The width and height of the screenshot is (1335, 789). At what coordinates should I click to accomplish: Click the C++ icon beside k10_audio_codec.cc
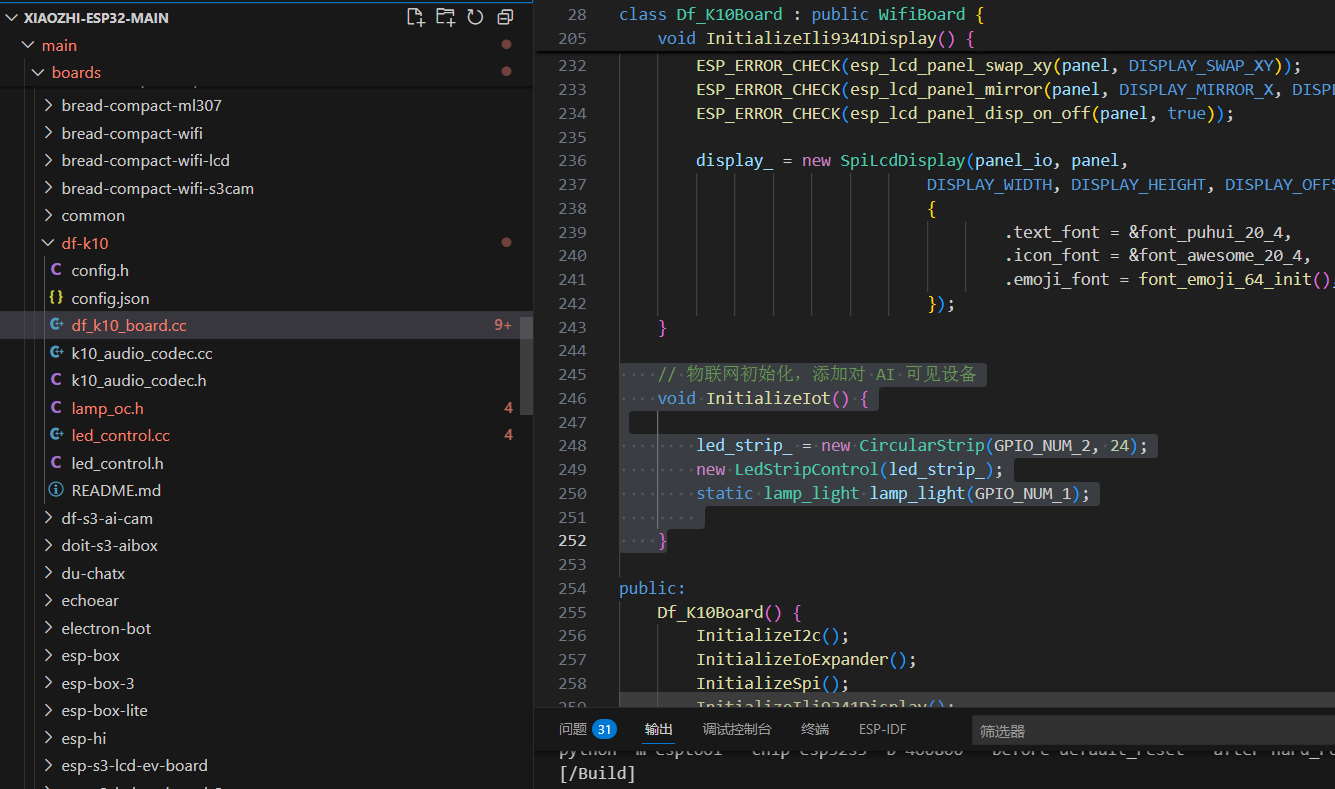pos(56,353)
